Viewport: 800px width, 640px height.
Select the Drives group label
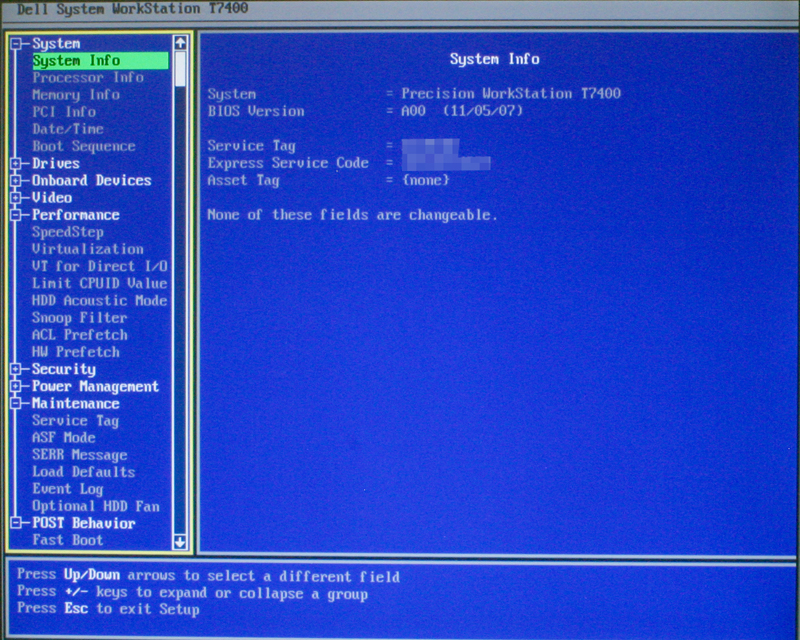[x=56, y=163]
